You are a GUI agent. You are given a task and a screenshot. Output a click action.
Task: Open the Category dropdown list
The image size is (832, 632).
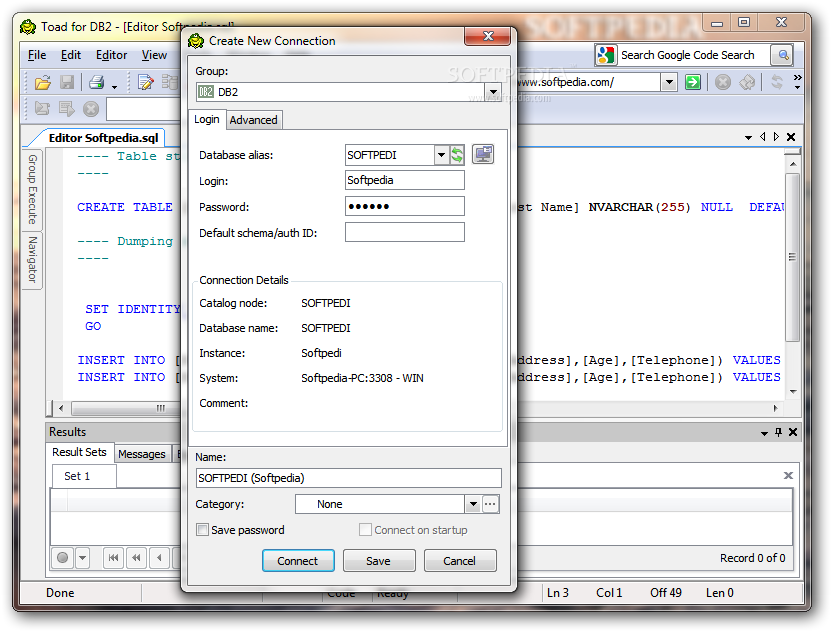[473, 504]
